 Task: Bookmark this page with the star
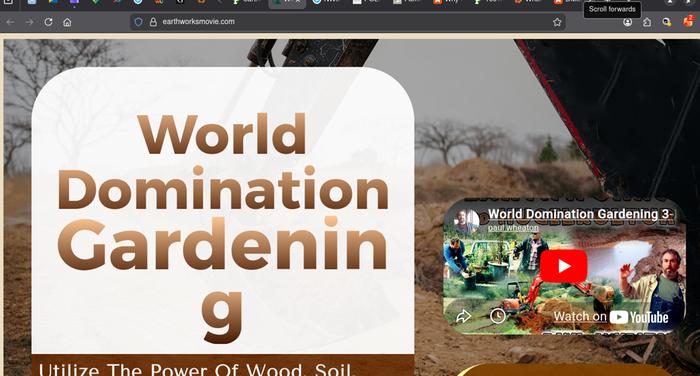click(557, 22)
